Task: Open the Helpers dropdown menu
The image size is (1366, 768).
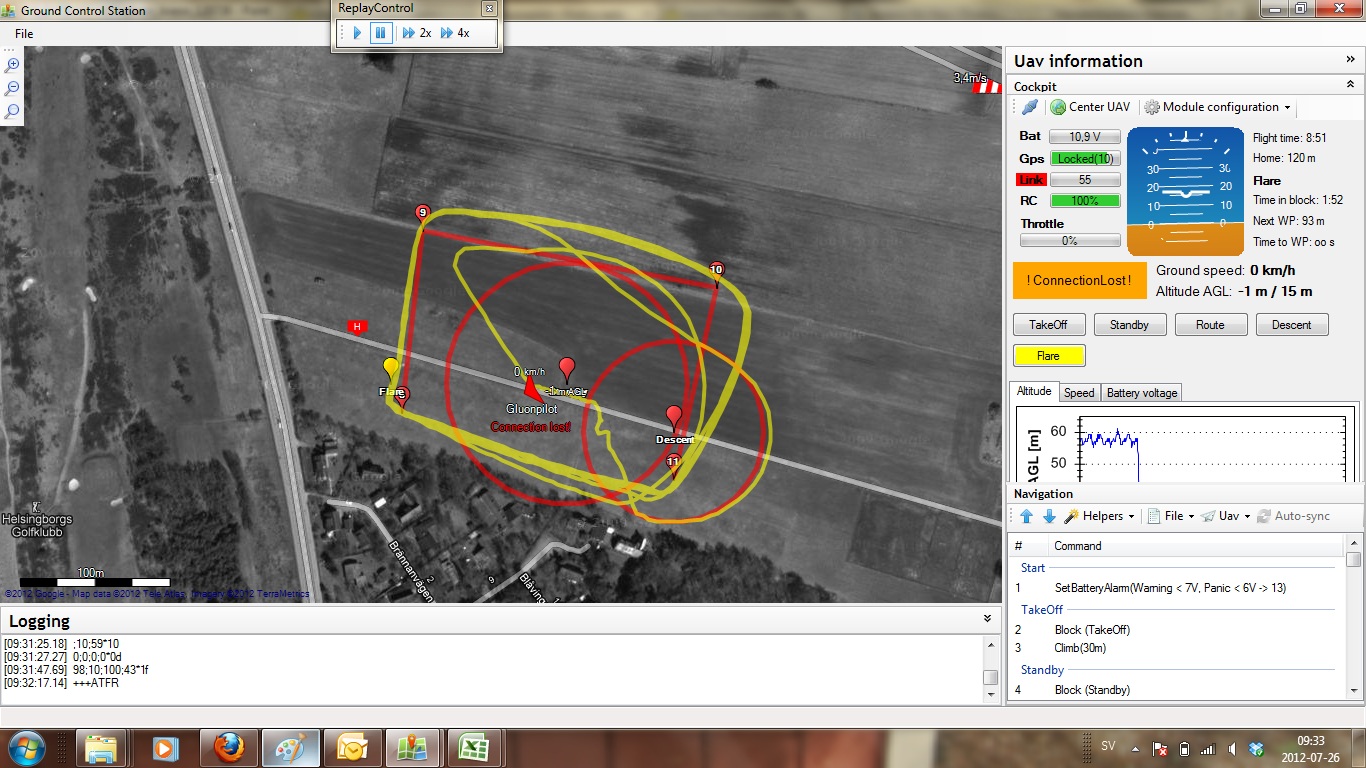Action: point(1099,516)
